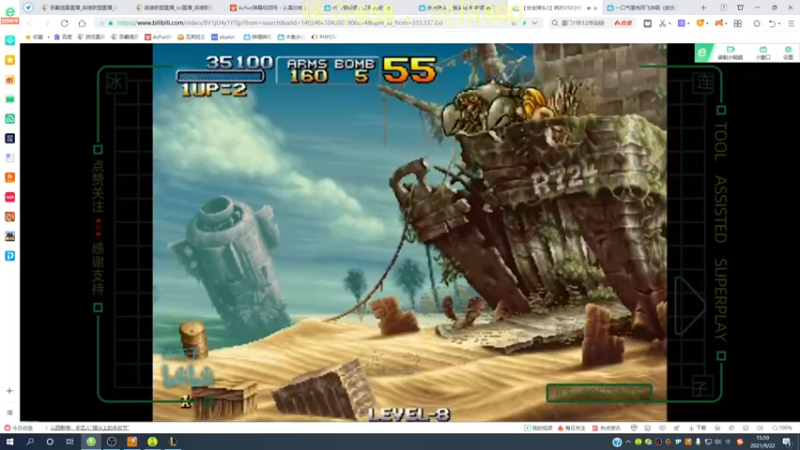This screenshot has height=450, width=800.
Task: Reload the page with the refresh icon
Action: tap(64, 23)
